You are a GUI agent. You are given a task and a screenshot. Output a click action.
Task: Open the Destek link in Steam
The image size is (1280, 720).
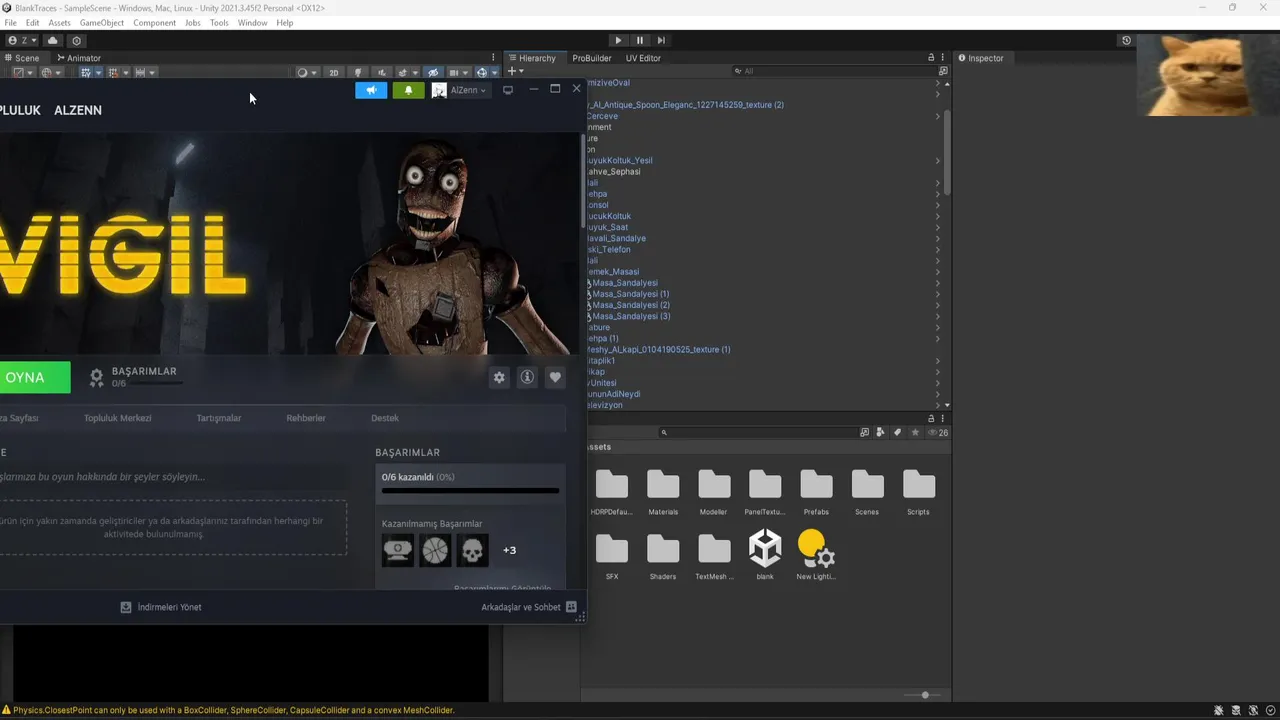coord(385,418)
